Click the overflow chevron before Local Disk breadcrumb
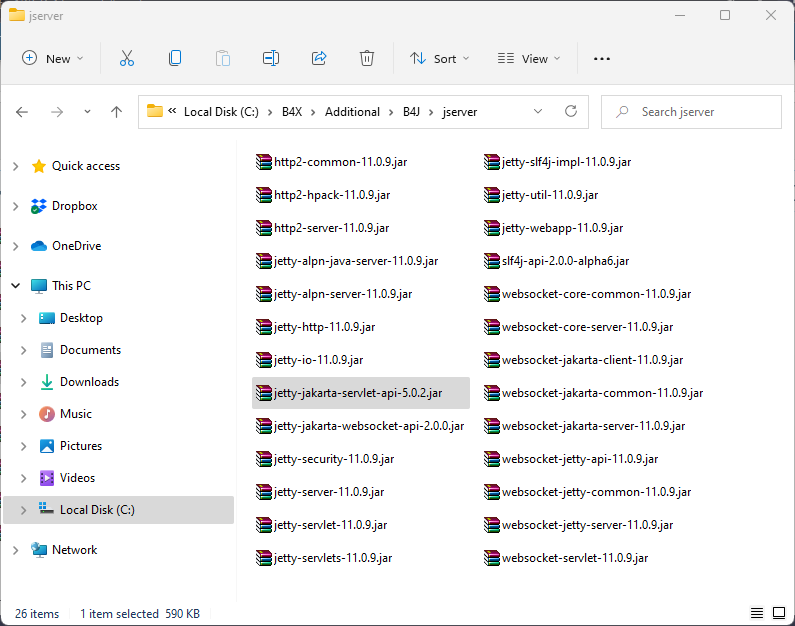 point(172,111)
